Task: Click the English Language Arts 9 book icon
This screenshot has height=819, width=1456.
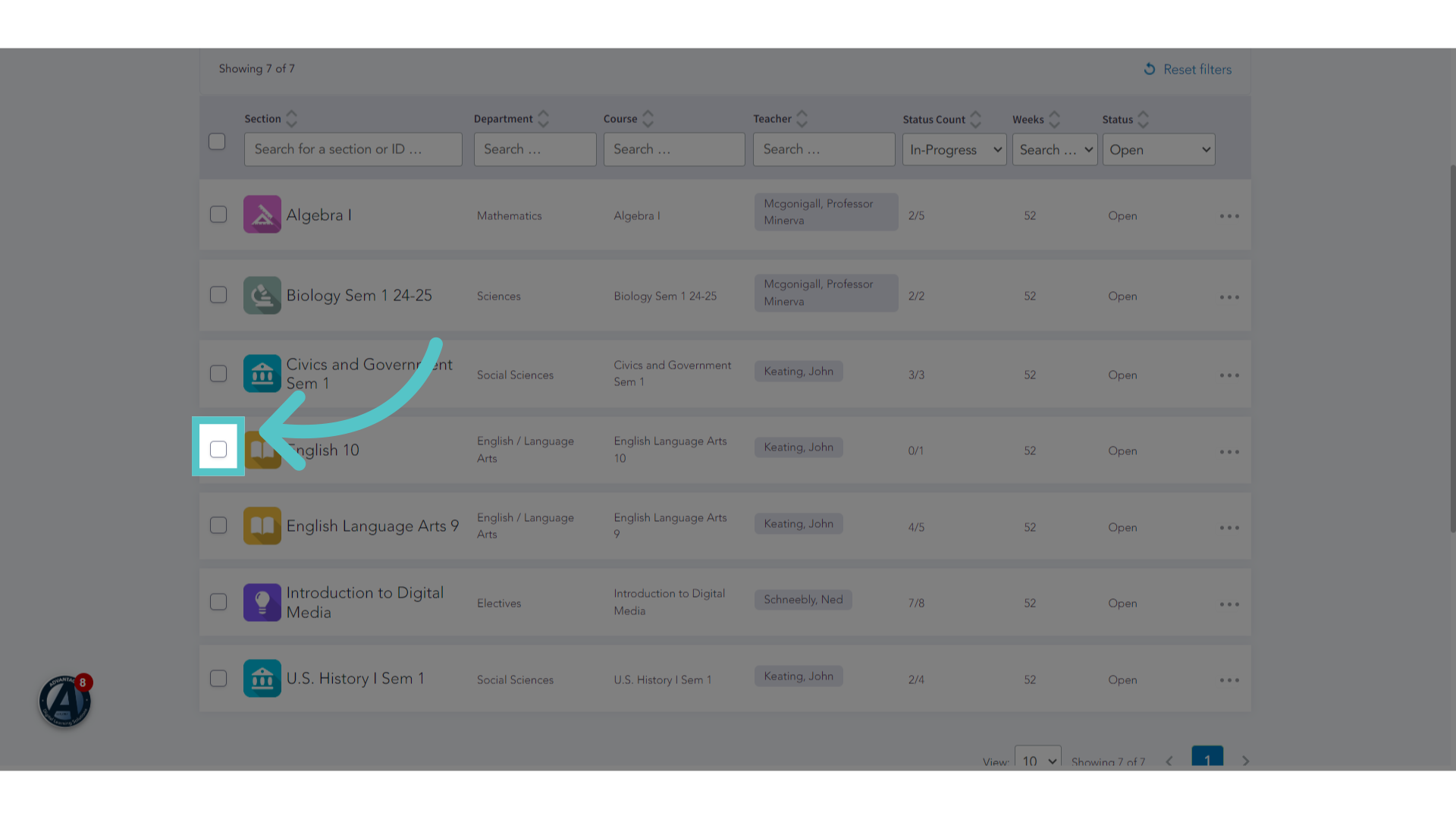Action: point(262,526)
